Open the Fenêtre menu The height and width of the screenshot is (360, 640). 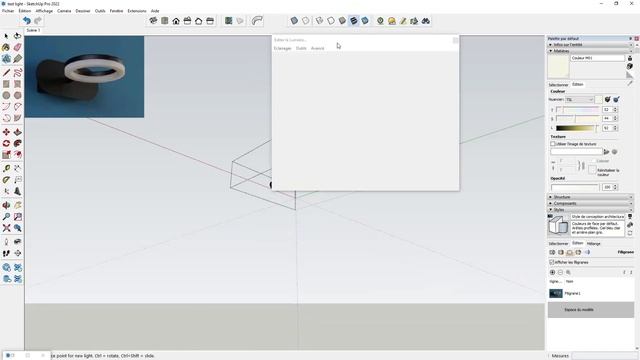click(x=116, y=11)
